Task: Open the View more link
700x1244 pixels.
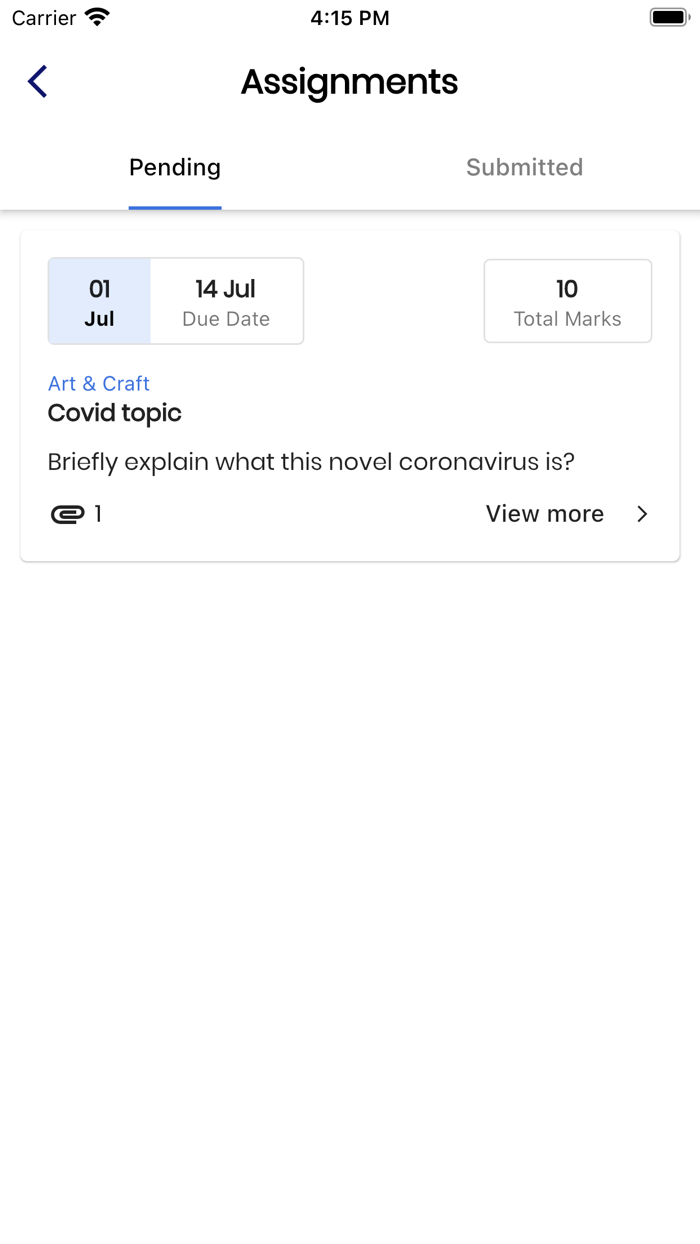Action: click(x=545, y=514)
